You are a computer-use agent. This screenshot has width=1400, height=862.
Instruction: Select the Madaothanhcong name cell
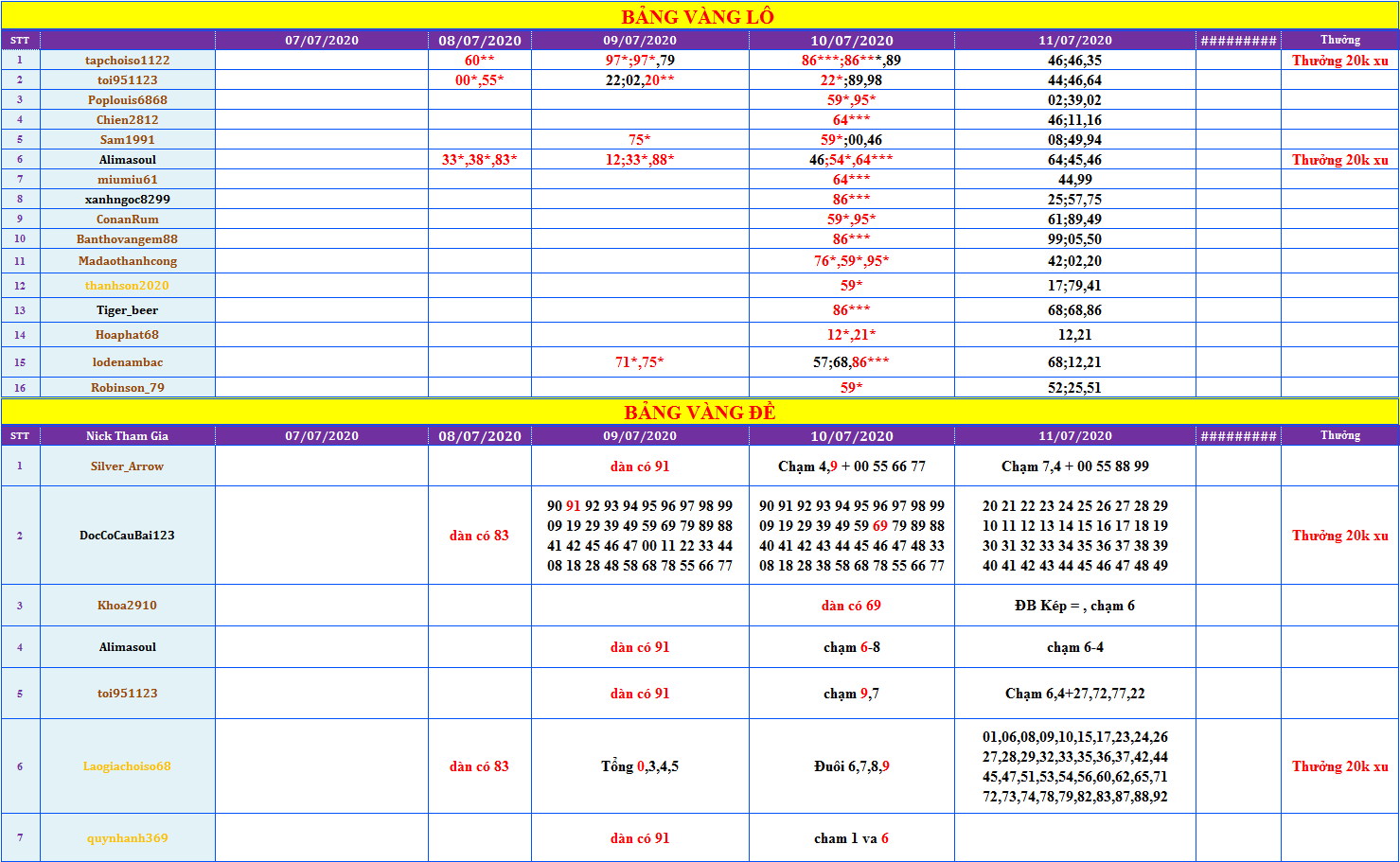[x=128, y=261]
